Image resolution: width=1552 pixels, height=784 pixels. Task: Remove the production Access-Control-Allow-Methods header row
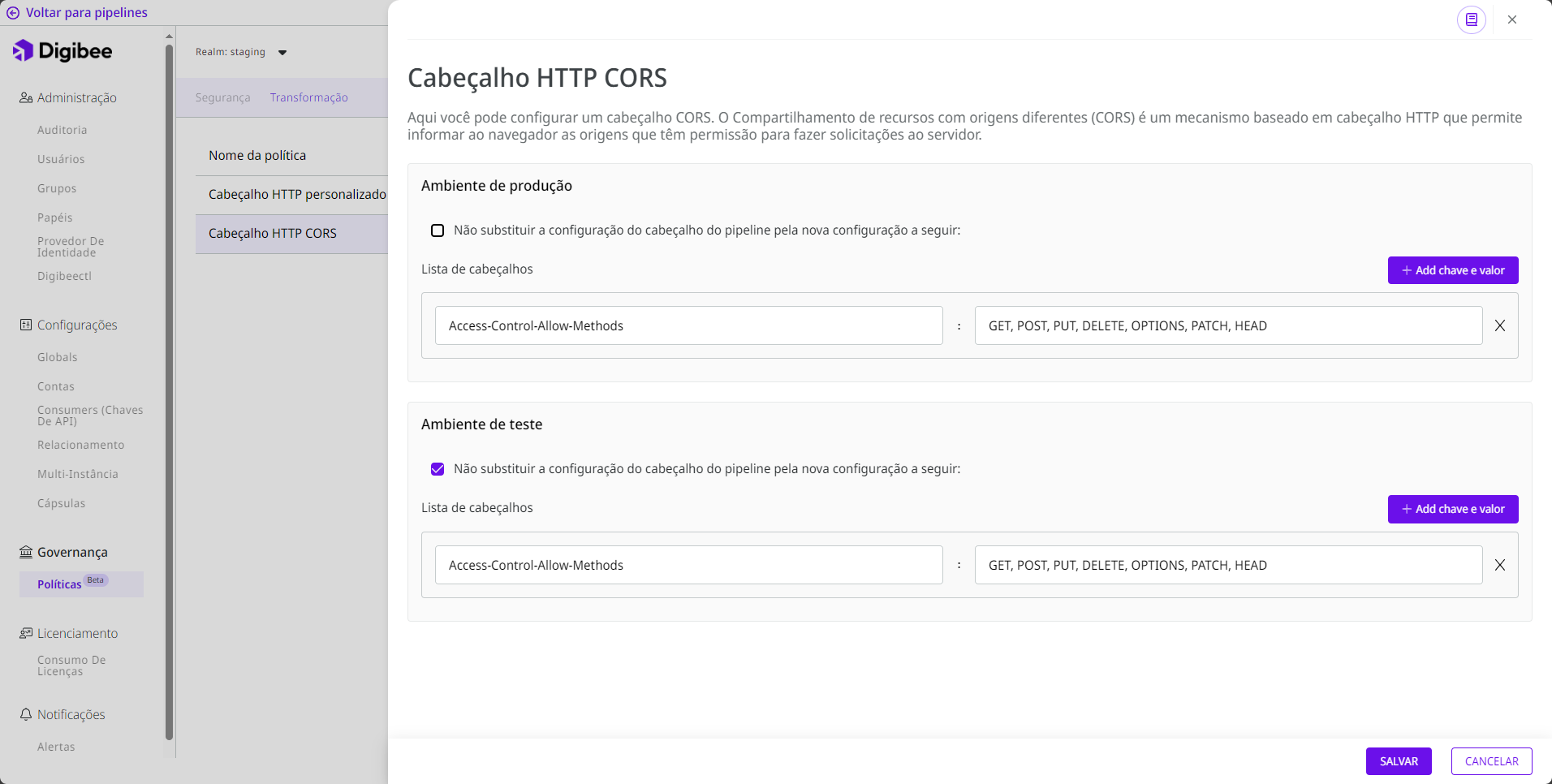click(x=1500, y=325)
